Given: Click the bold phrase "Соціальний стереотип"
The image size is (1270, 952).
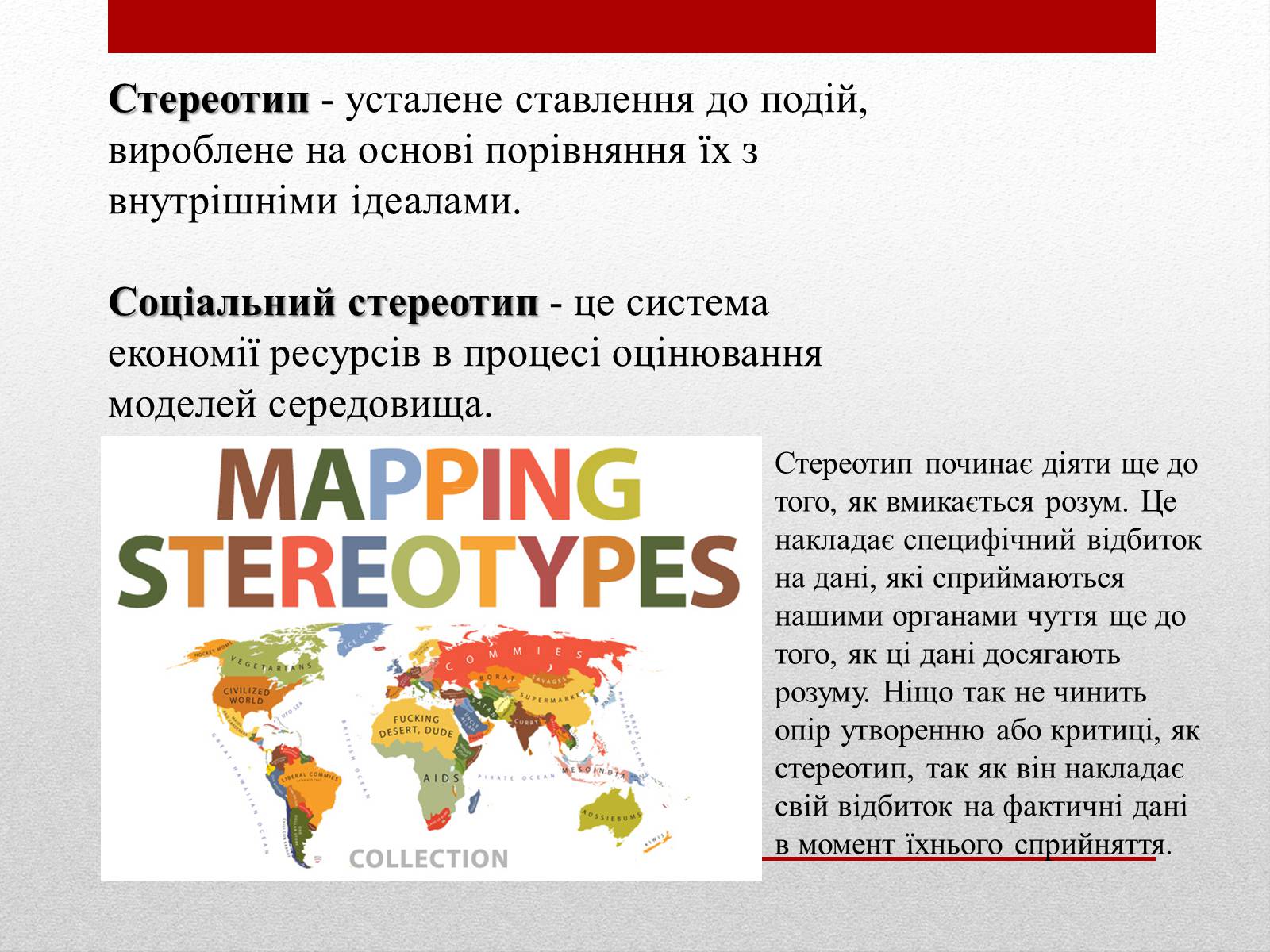Looking at the screenshot, I should pos(324,303).
